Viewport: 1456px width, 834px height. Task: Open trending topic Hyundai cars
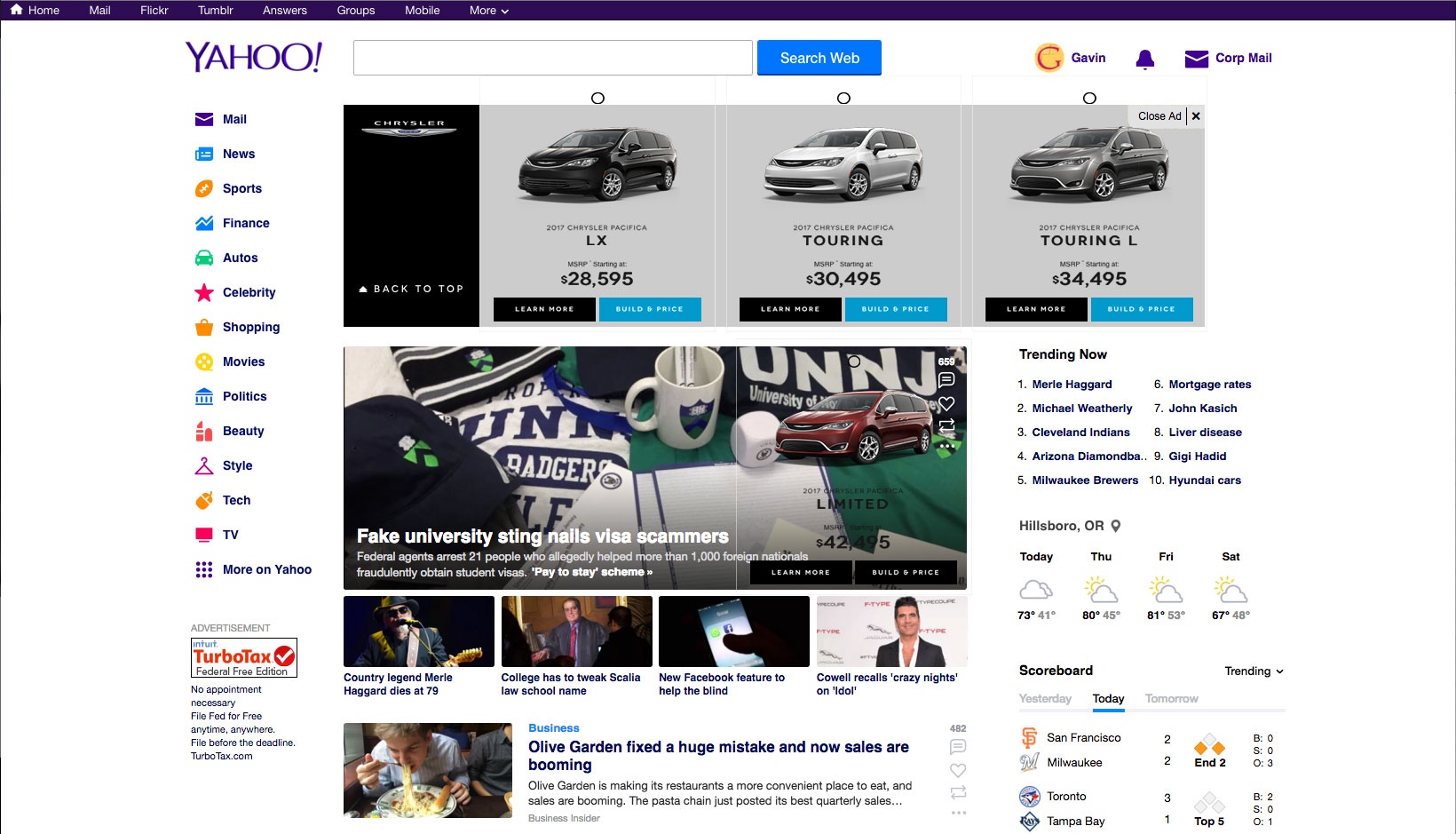1205,481
